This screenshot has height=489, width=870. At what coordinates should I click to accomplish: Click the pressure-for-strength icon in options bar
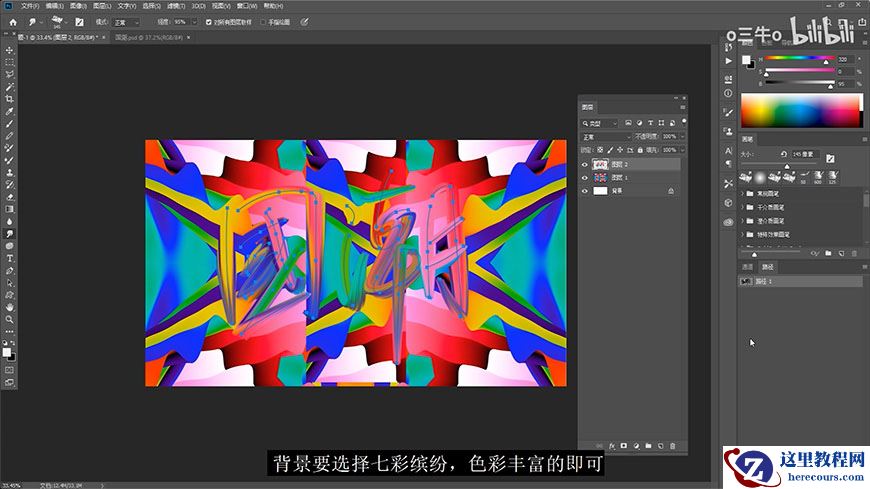304,22
